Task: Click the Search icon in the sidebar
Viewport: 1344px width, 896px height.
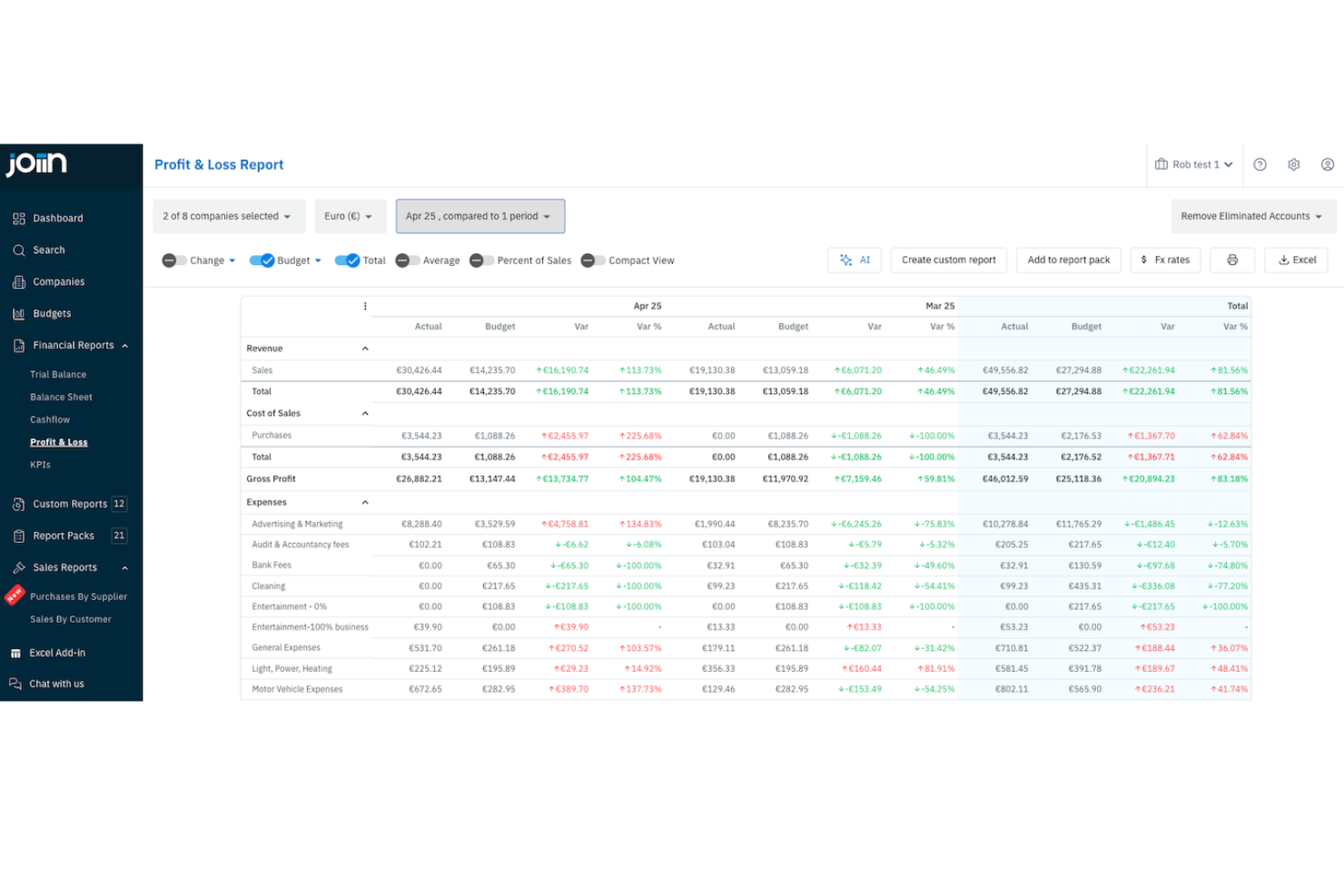Action: tap(47, 250)
